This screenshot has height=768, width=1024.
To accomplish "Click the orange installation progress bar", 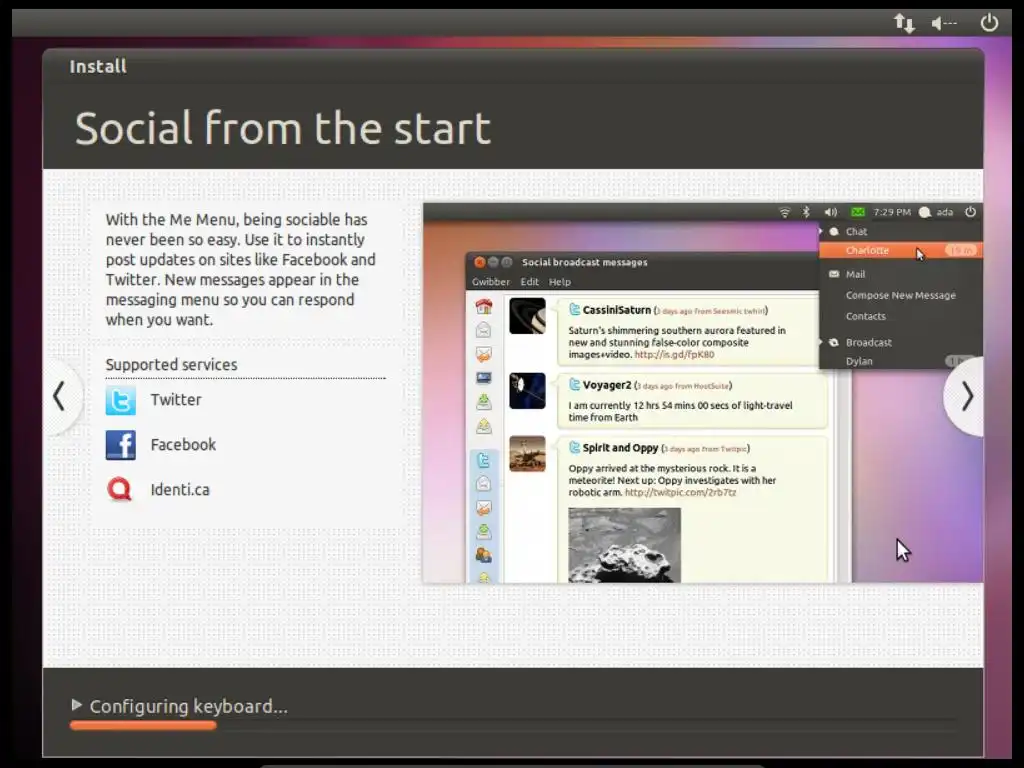I will pyautogui.click(x=143, y=725).
